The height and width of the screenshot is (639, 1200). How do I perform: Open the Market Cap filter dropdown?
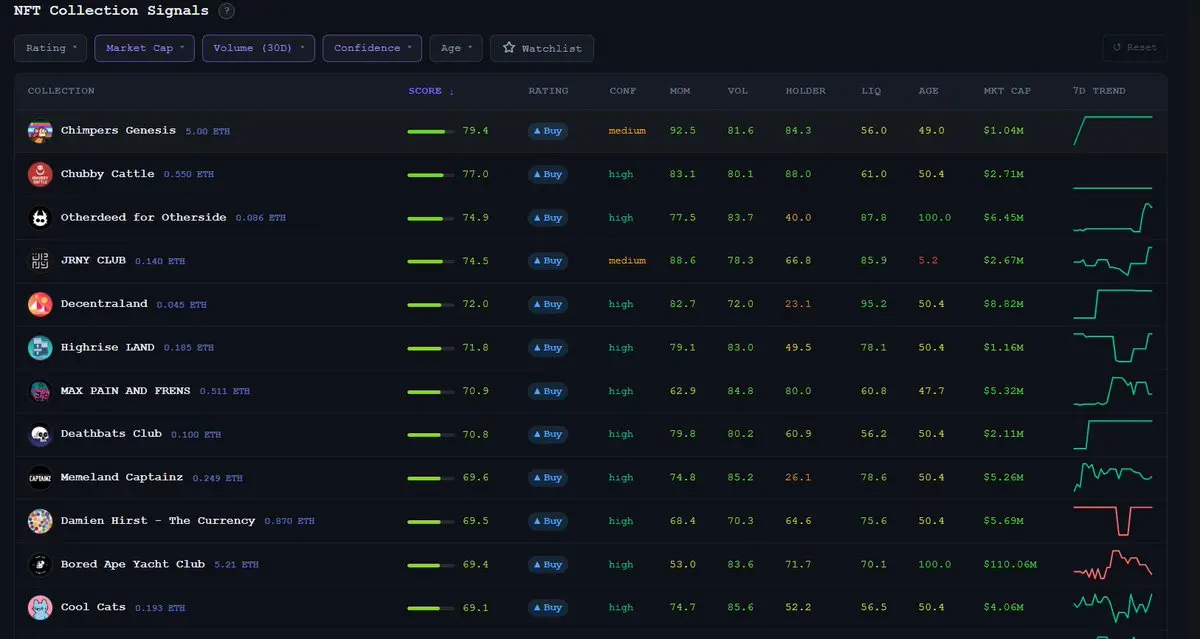coord(145,48)
